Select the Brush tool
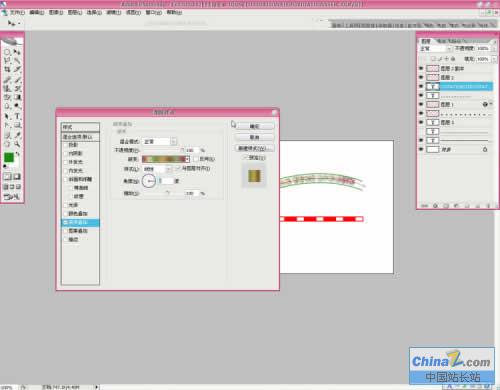 point(17,80)
